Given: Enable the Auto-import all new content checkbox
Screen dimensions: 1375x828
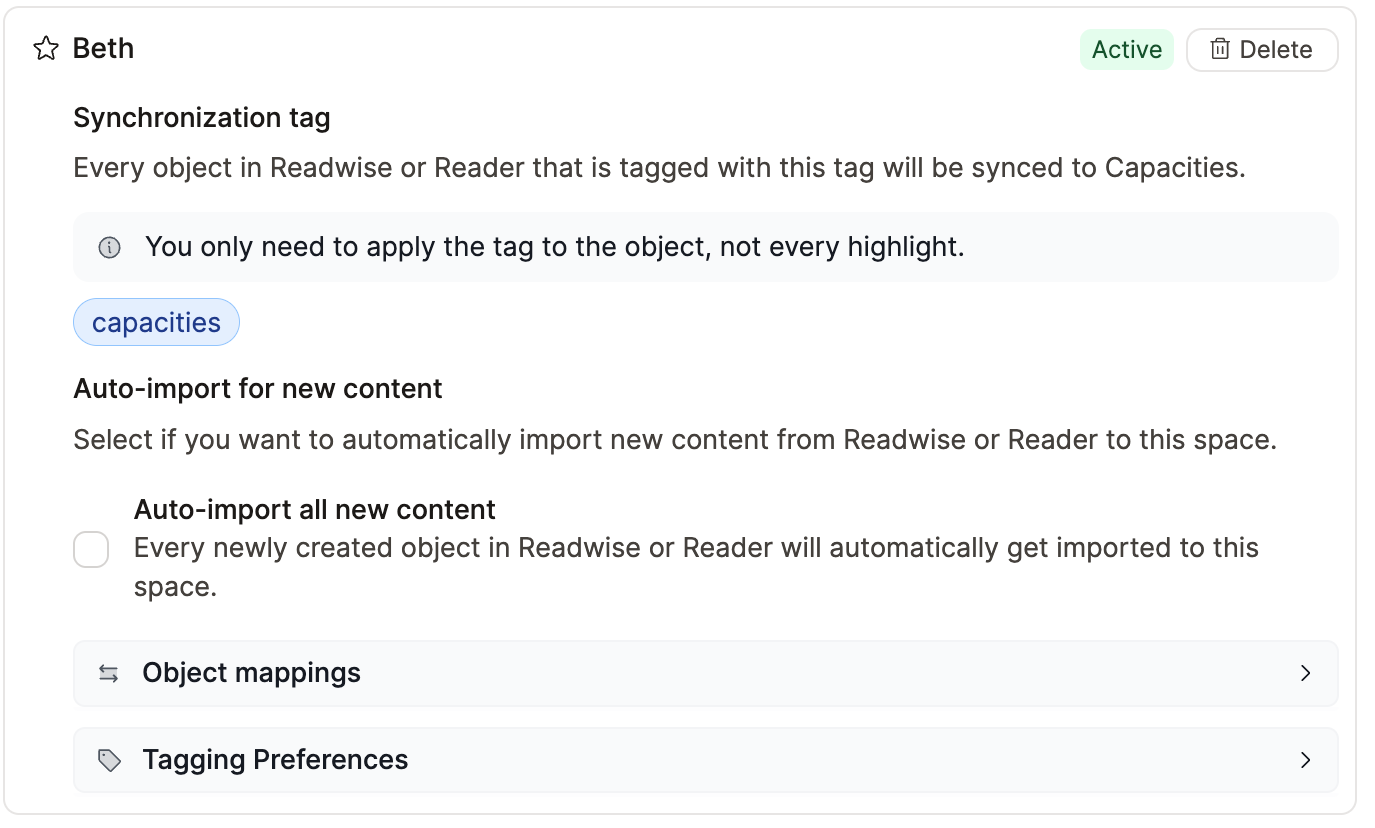Looking at the screenshot, I should [x=91, y=549].
